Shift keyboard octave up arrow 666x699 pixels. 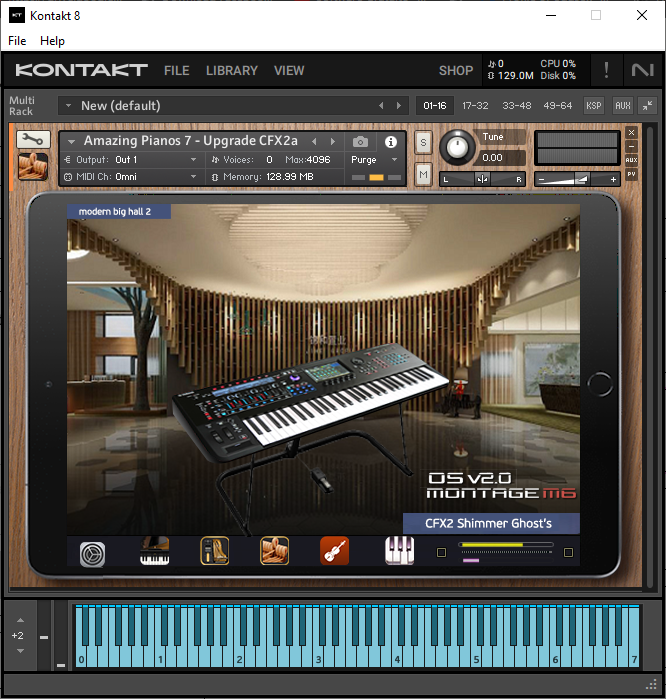coord(20,620)
